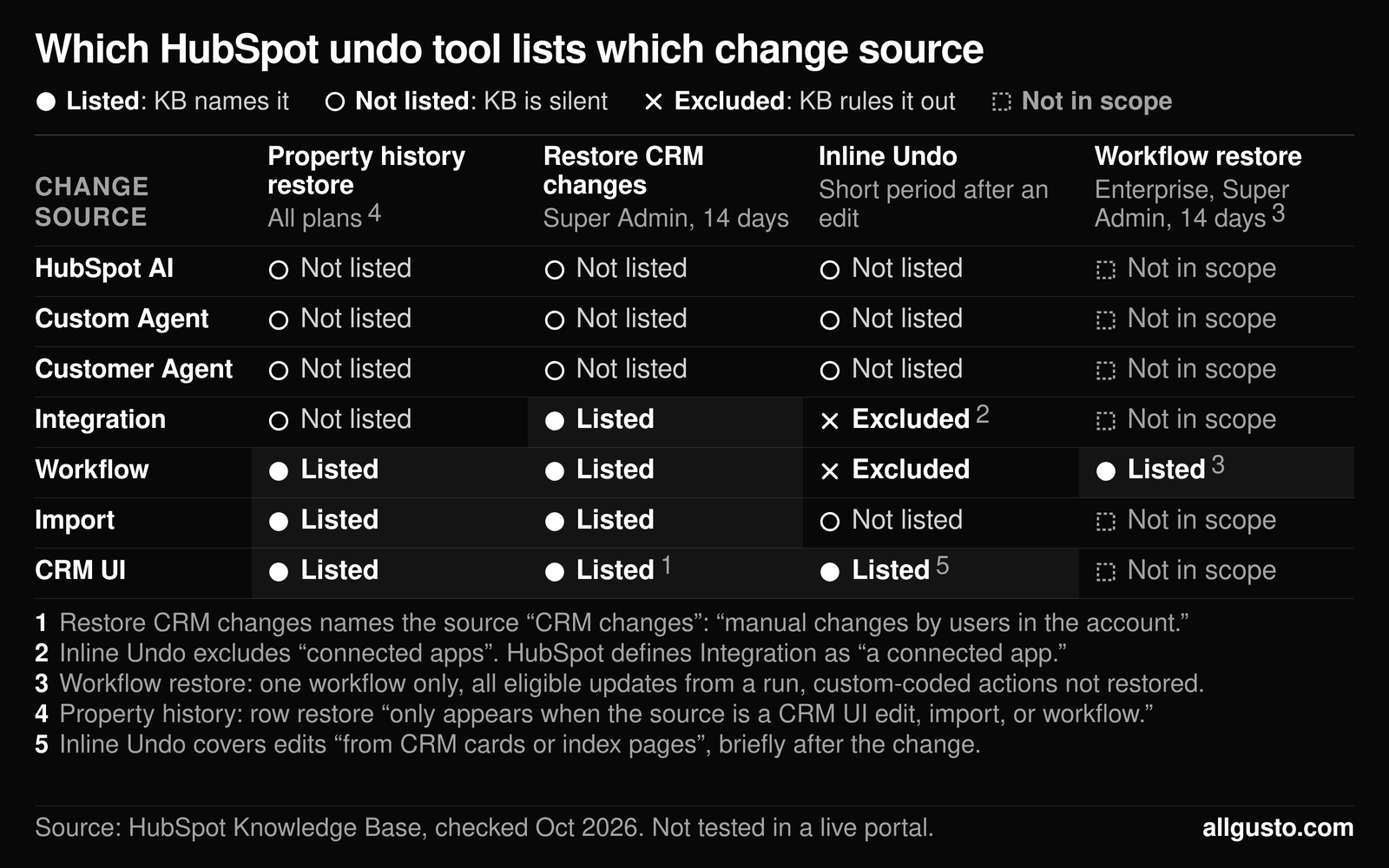Click the chart title about HubSpot undo tools

[510, 49]
